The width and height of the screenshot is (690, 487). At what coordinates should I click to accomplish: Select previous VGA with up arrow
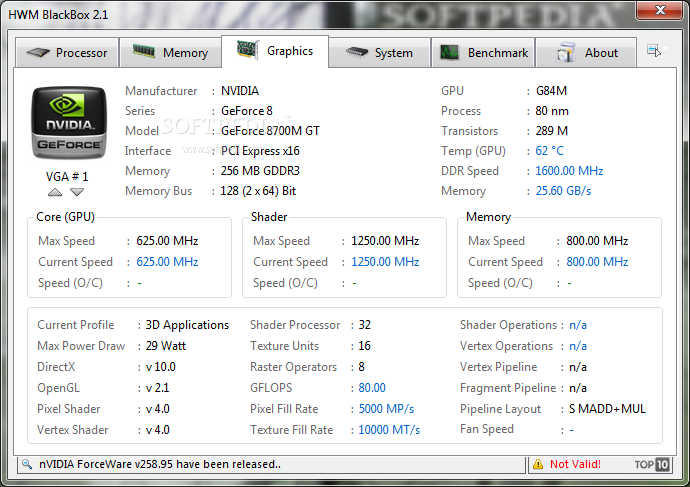coord(55,192)
